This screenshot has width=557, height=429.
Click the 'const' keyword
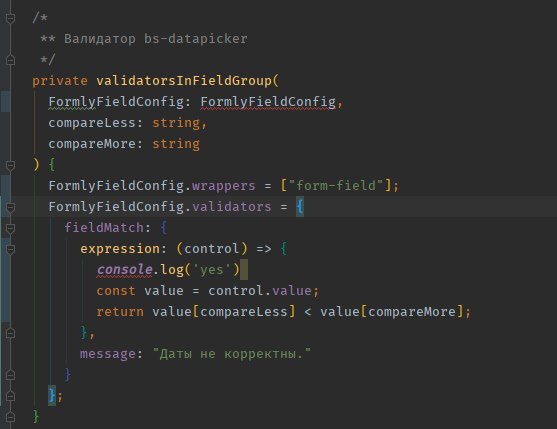[x=116, y=291]
